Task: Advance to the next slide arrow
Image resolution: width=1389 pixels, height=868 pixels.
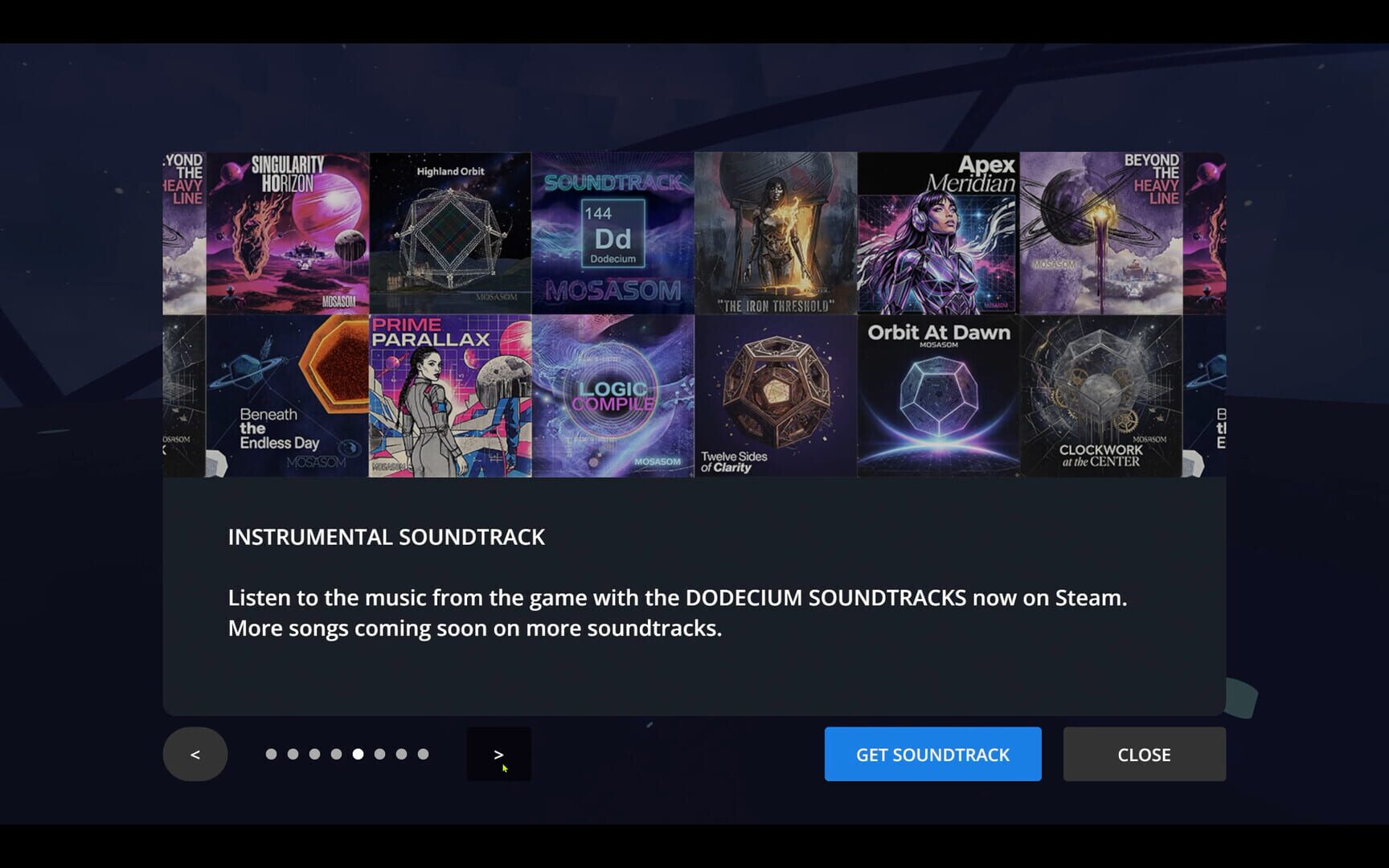Action: point(499,754)
